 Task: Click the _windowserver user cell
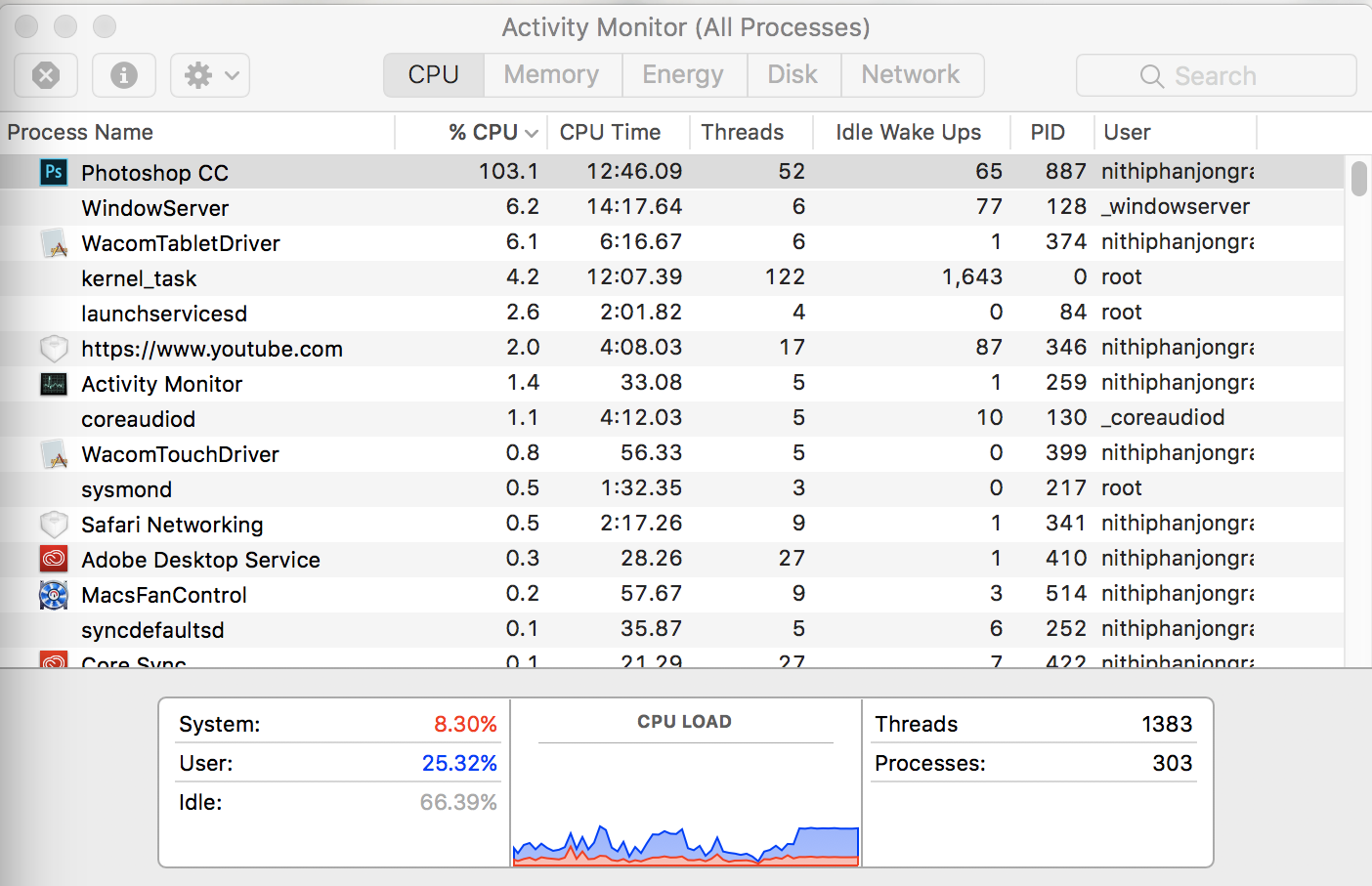pyautogui.click(x=1176, y=206)
